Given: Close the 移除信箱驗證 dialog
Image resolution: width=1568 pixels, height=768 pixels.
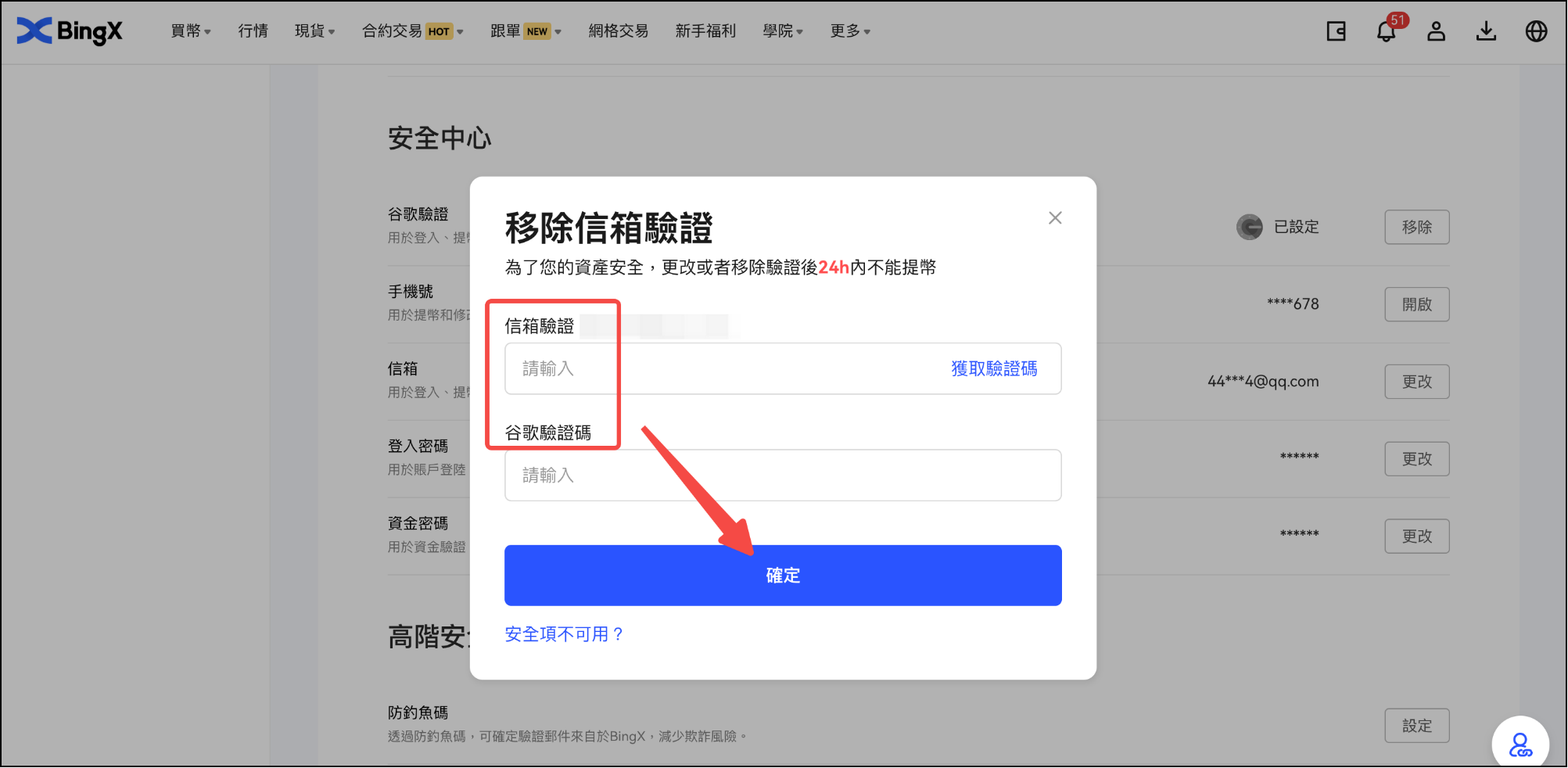Looking at the screenshot, I should (x=1055, y=218).
